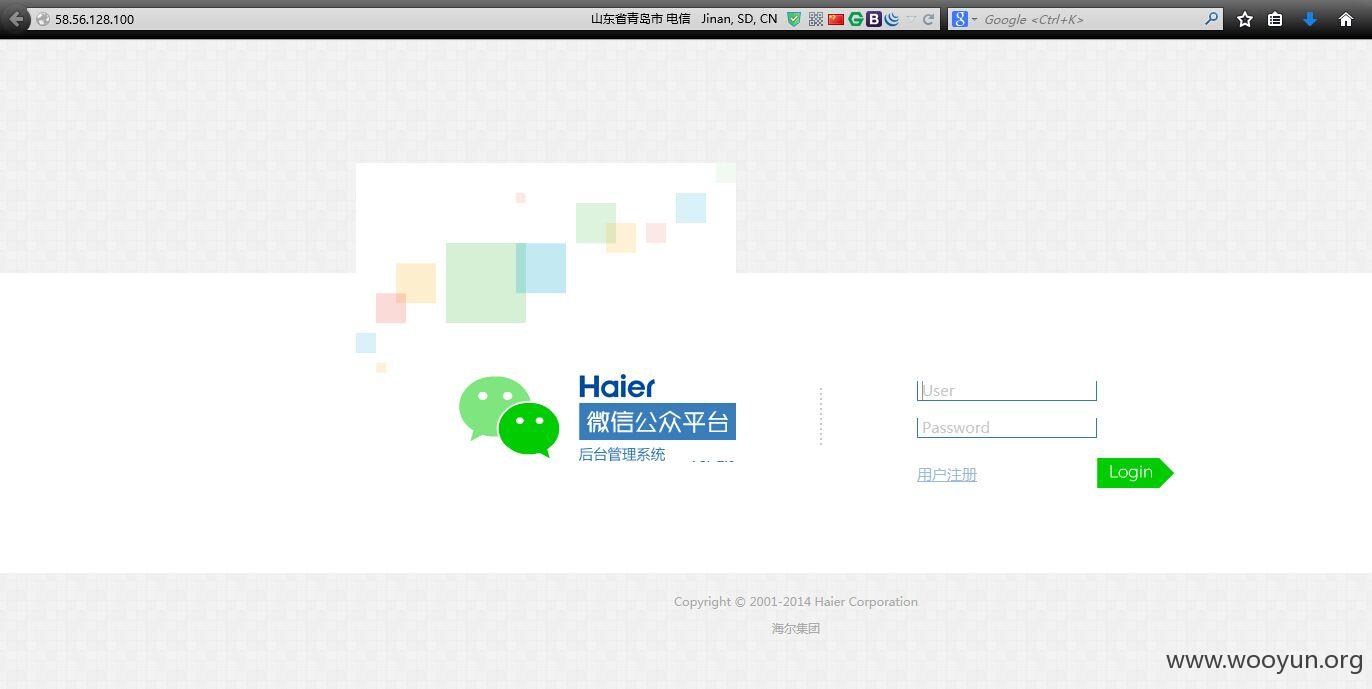The image size is (1372, 689).
Task: Click the 山东省青岛市 电信 label
Action: click(x=640, y=19)
